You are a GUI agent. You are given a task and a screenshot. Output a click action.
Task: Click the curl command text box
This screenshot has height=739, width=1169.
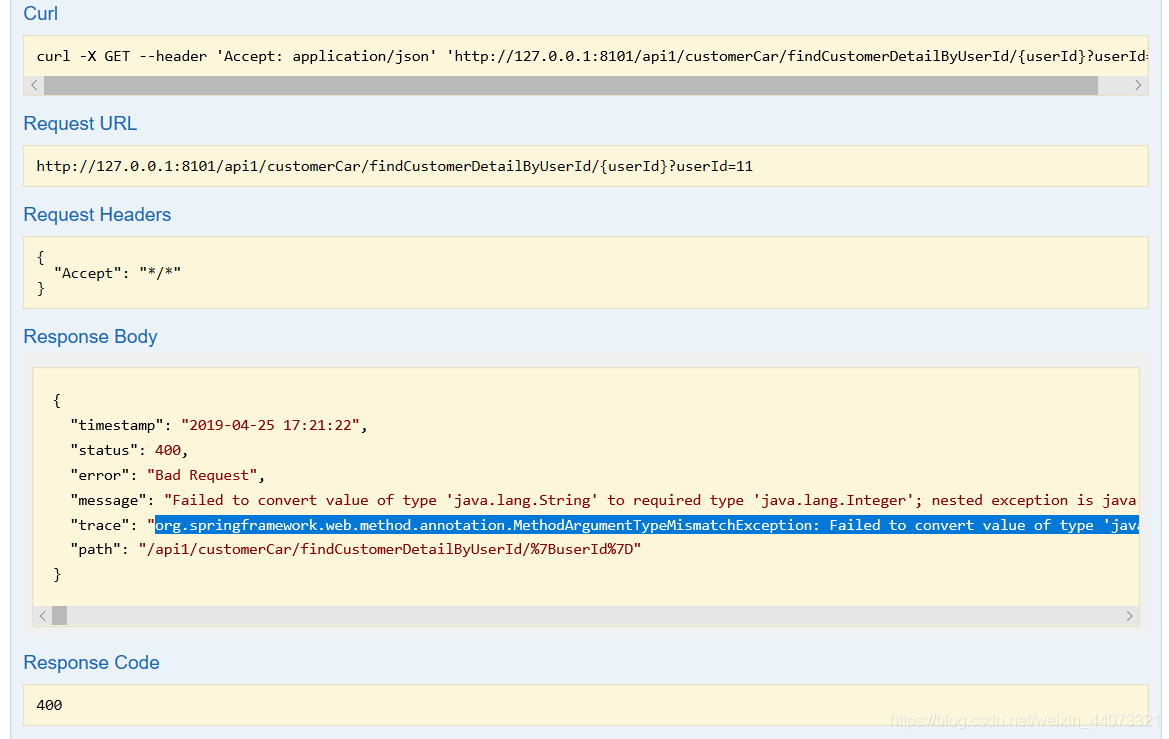(586, 56)
